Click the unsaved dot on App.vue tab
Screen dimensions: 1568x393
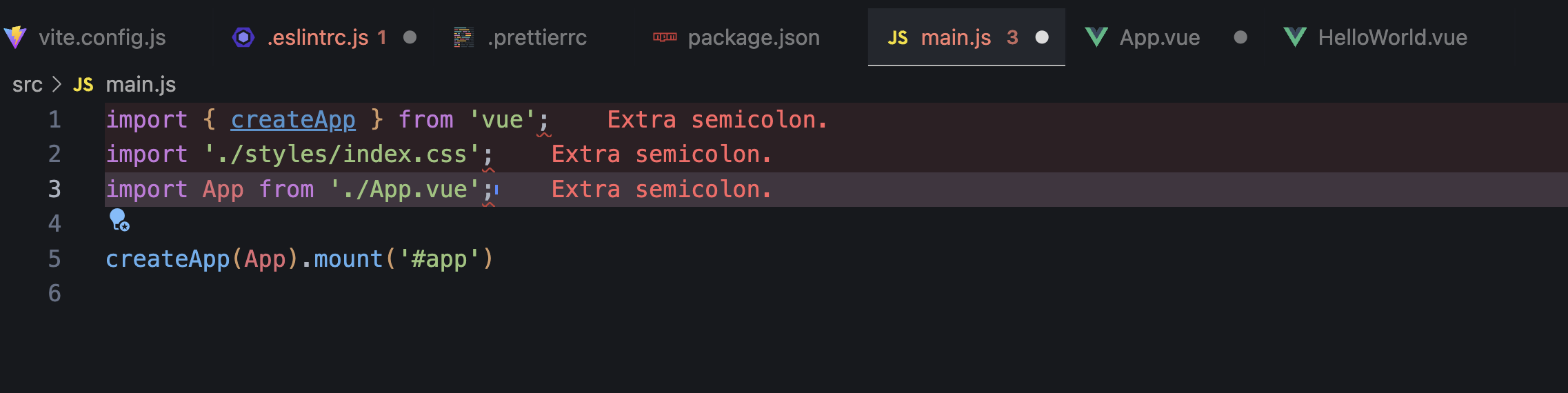tap(1240, 37)
